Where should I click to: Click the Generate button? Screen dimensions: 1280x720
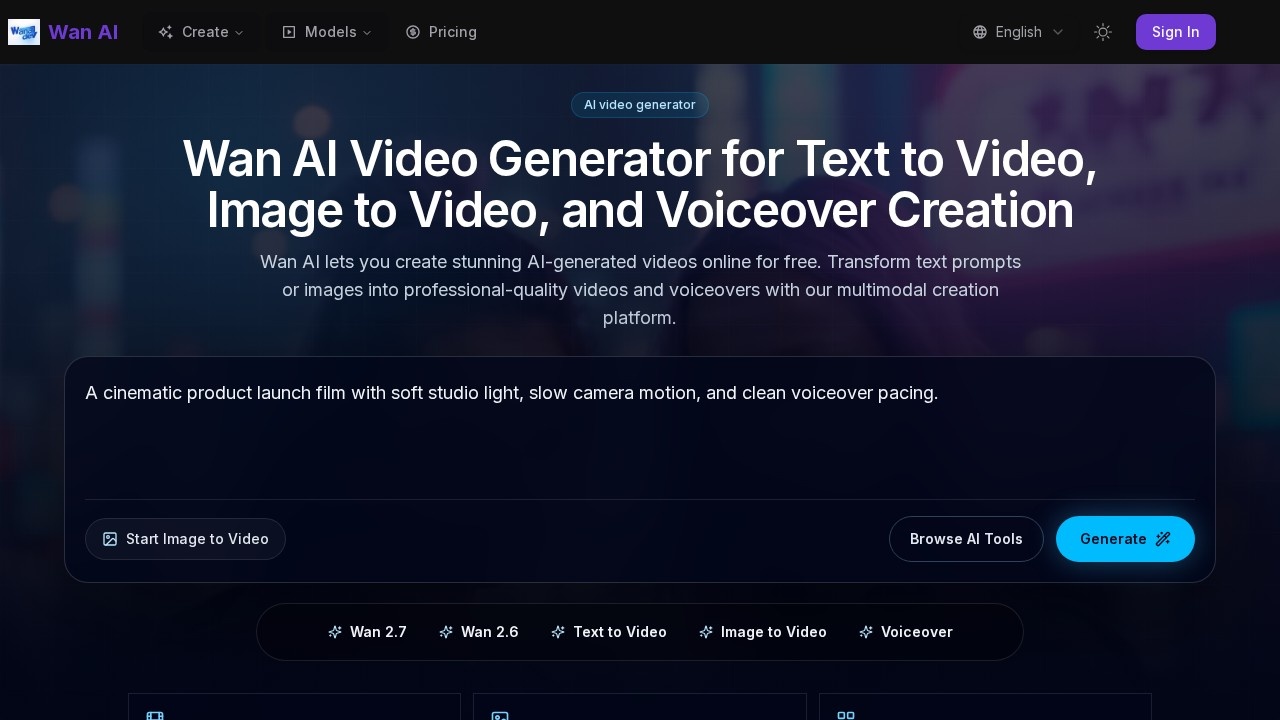click(1125, 539)
